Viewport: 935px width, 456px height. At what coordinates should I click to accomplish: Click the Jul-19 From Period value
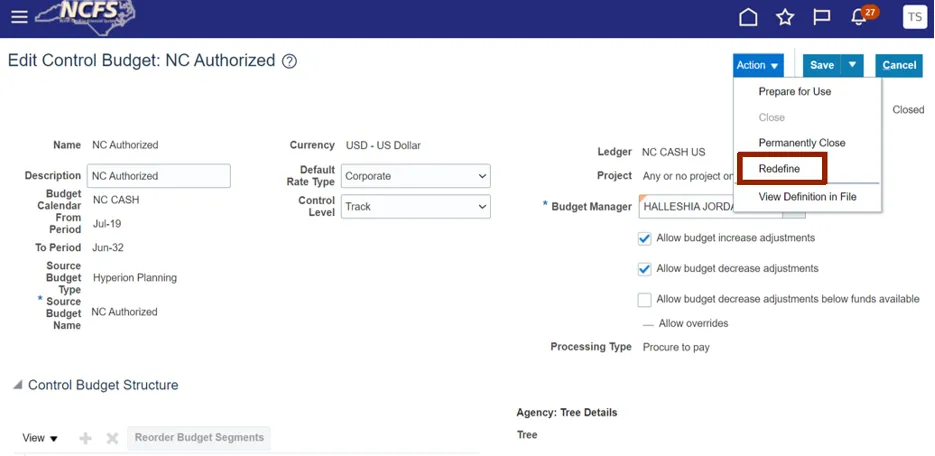click(x=107, y=224)
